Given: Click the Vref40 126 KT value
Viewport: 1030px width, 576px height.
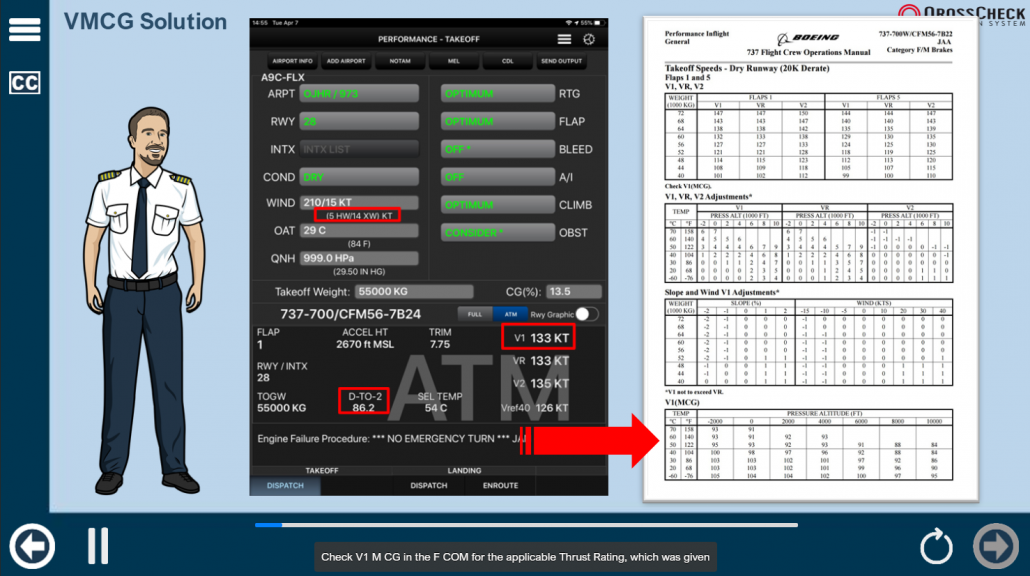Looking at the screenshot, I should click(535, 408).
